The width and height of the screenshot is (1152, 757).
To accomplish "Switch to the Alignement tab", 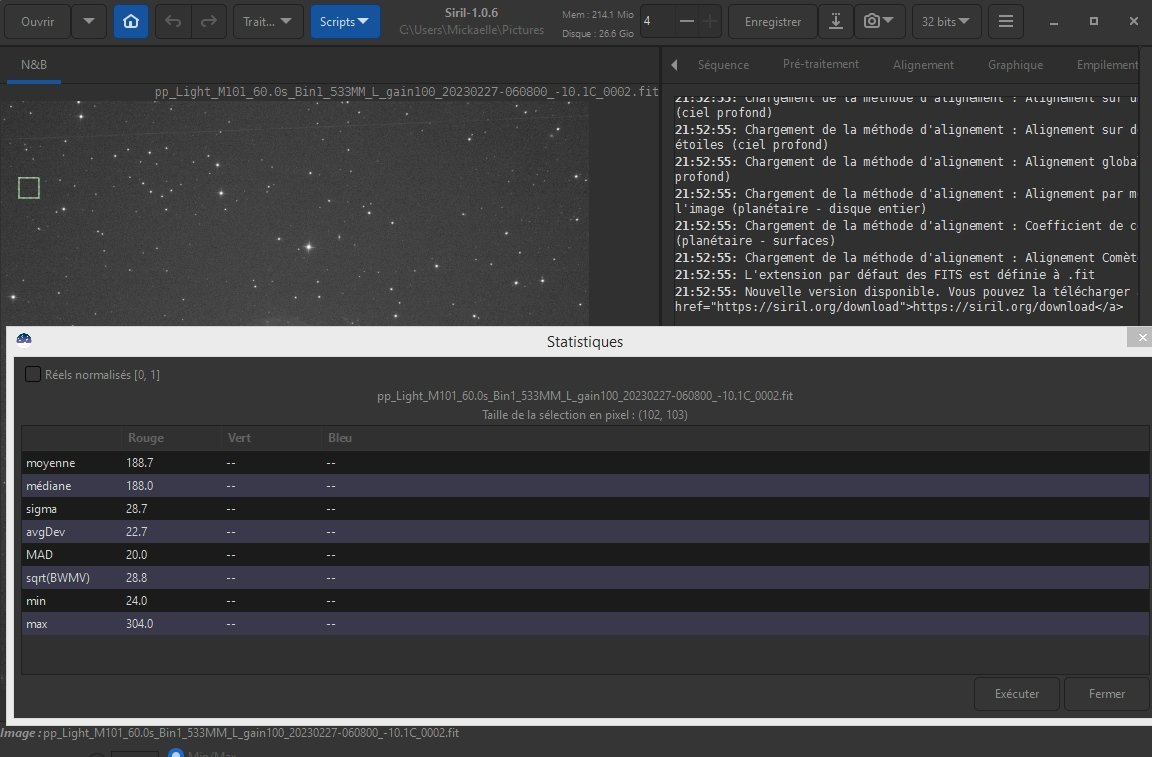I will coord(924,65).
